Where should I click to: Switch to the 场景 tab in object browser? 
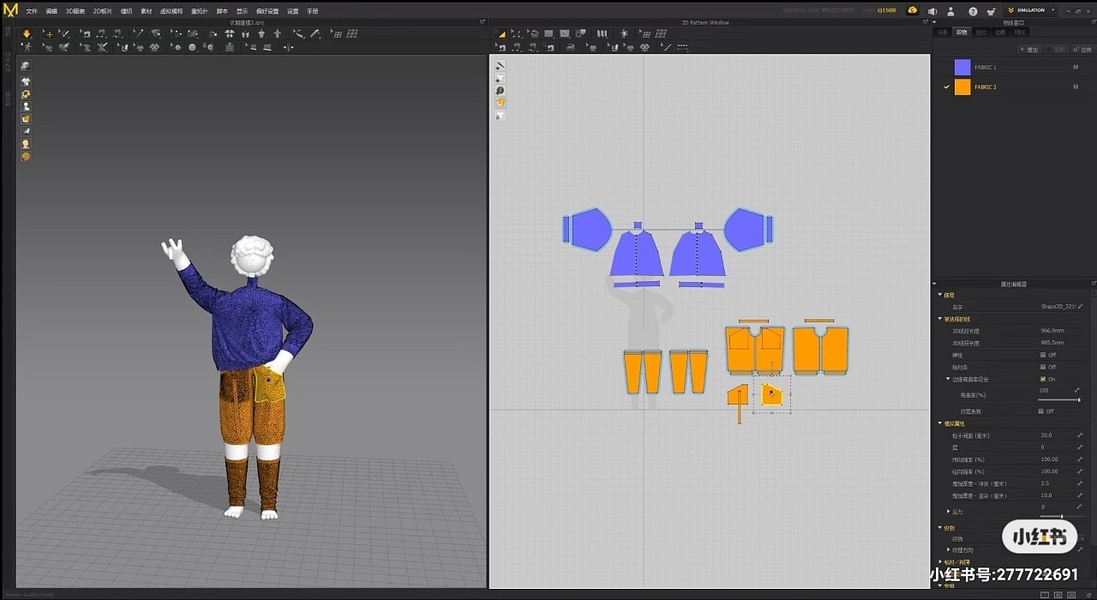[x=942, y=32]
